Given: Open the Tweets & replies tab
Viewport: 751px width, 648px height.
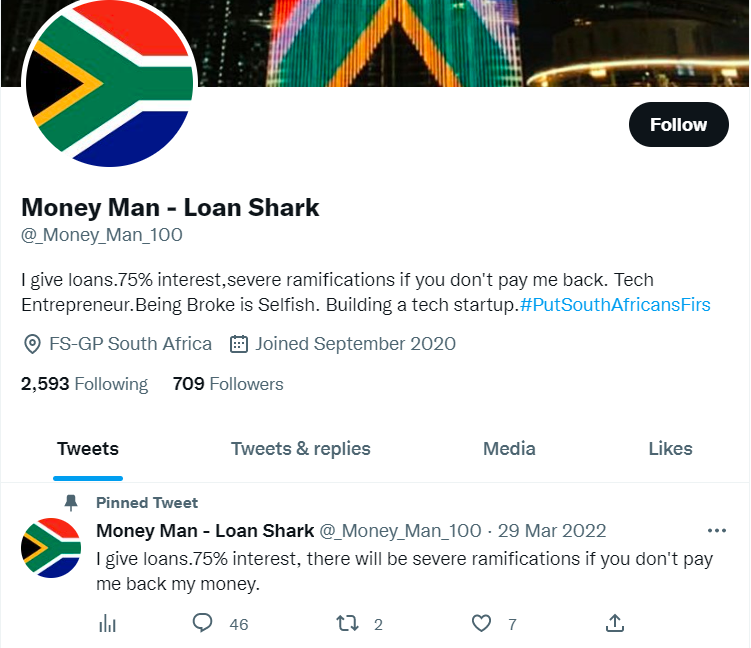Looking at the screenshot, I should click(300, 449).
